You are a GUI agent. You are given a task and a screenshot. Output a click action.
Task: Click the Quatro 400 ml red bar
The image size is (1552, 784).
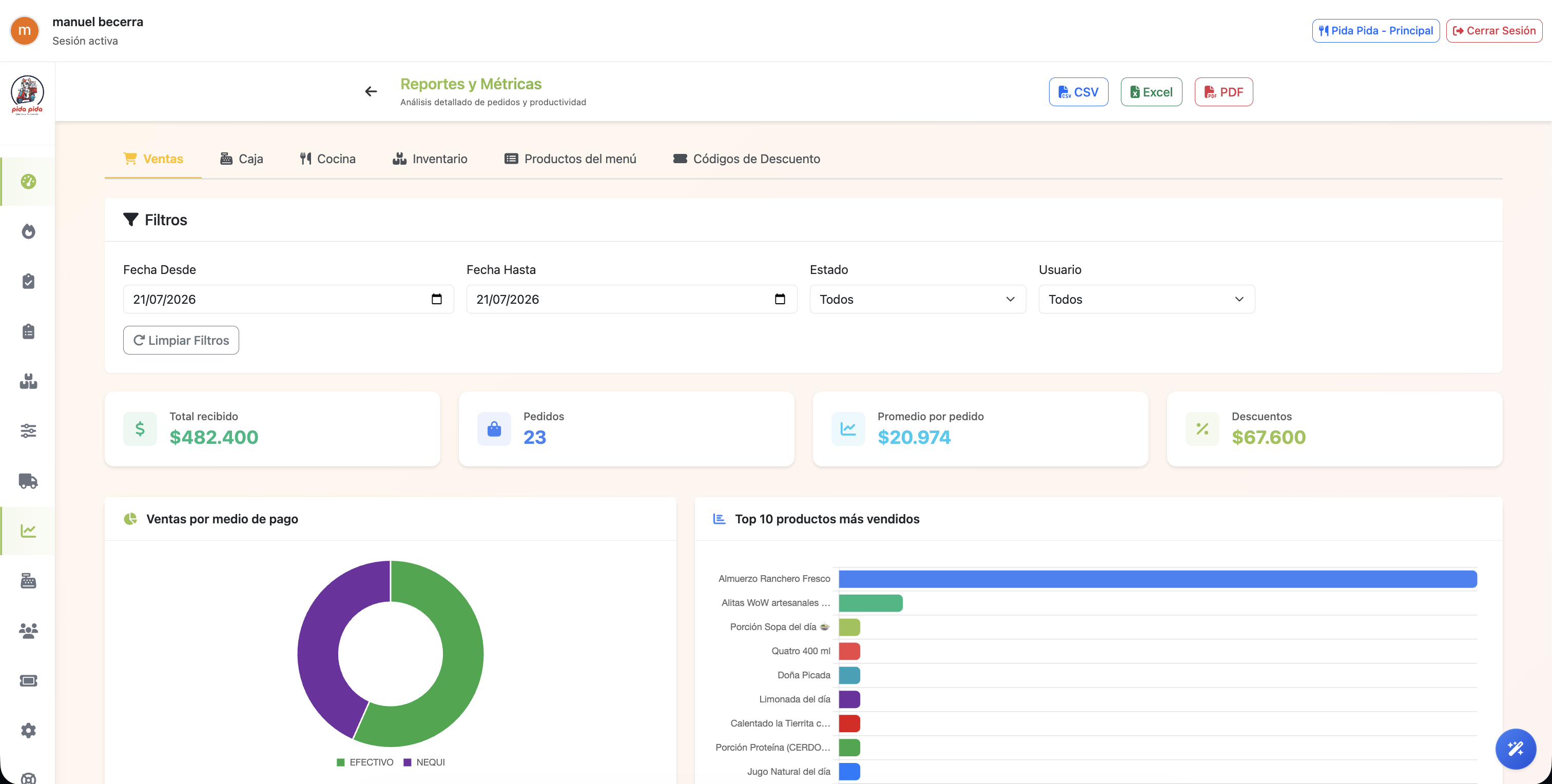coord(849,652)
